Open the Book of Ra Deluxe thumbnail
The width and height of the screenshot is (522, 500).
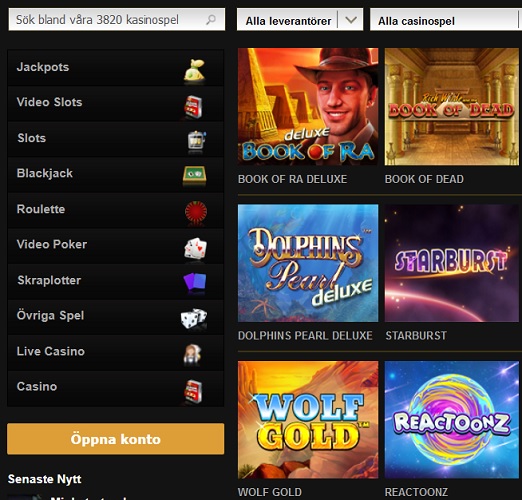point(308,107)
